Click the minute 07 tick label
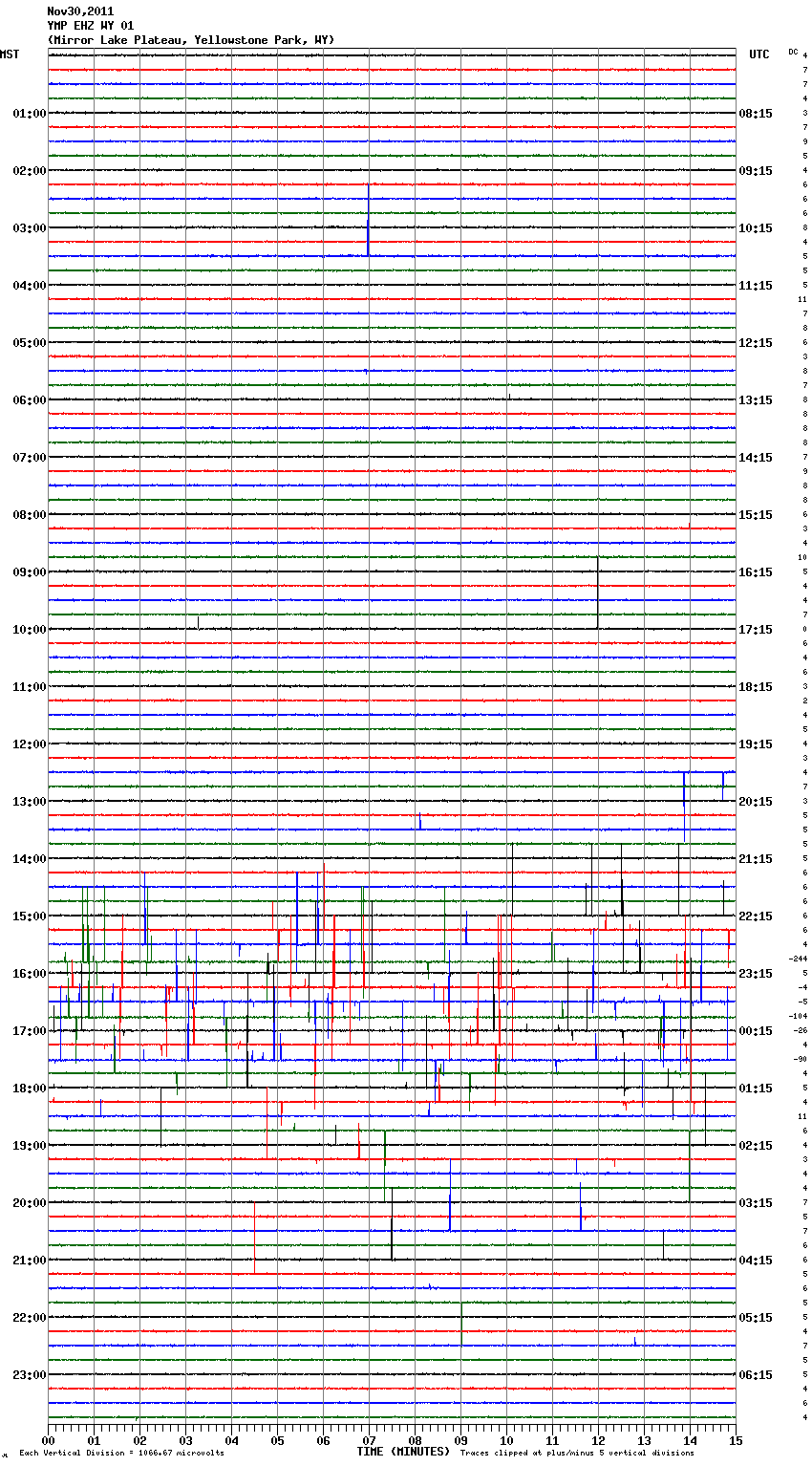This screenshot has width=812, height=1466. (x=369, y=1440)
